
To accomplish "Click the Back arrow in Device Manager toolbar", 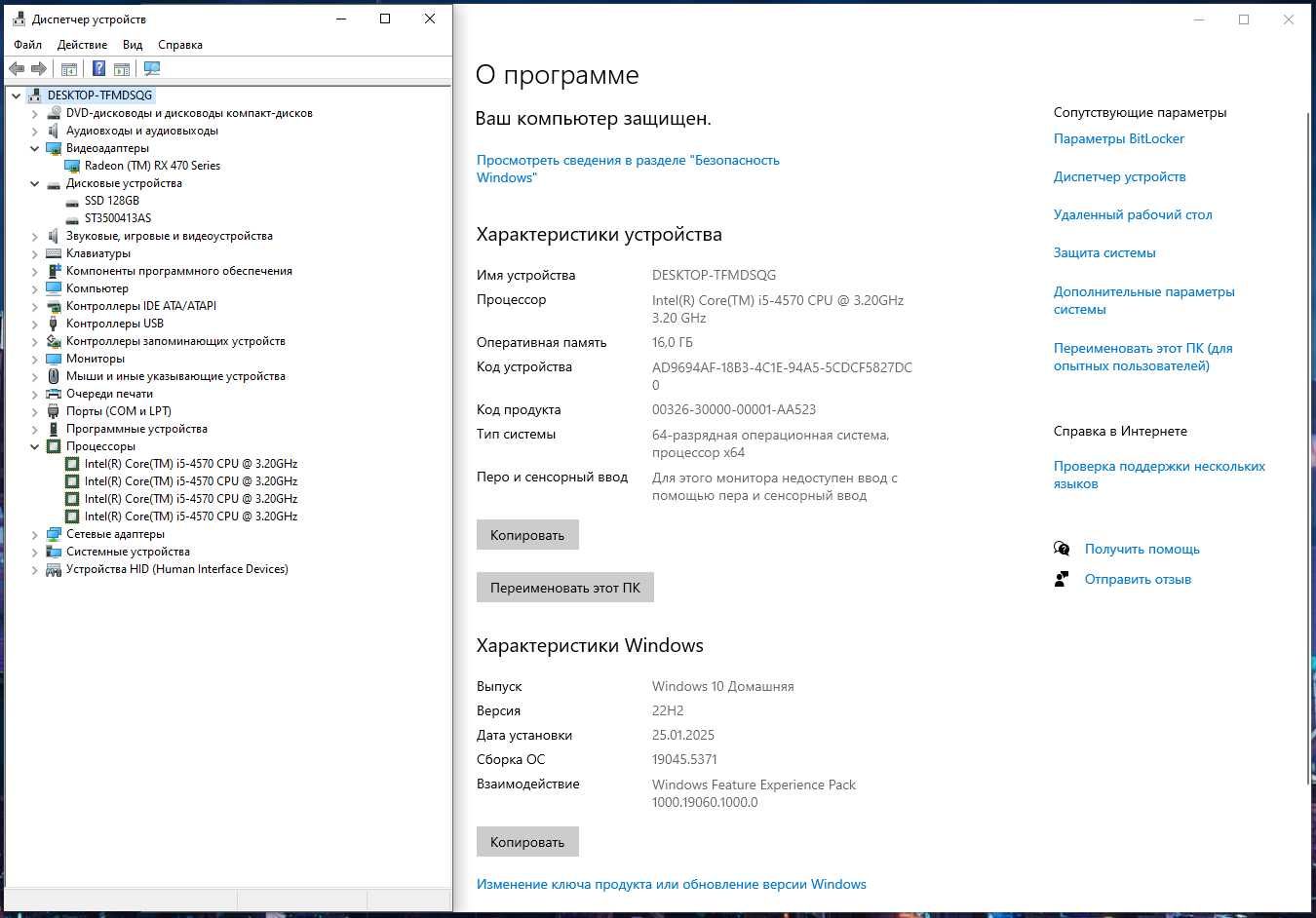I will click(x=17, y=68).
